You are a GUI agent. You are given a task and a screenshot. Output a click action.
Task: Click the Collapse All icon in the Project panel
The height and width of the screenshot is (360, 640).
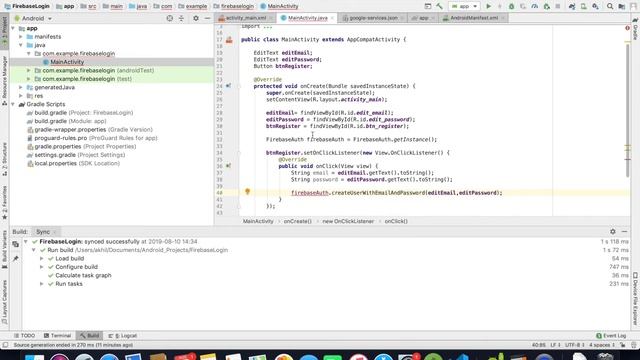181,18
